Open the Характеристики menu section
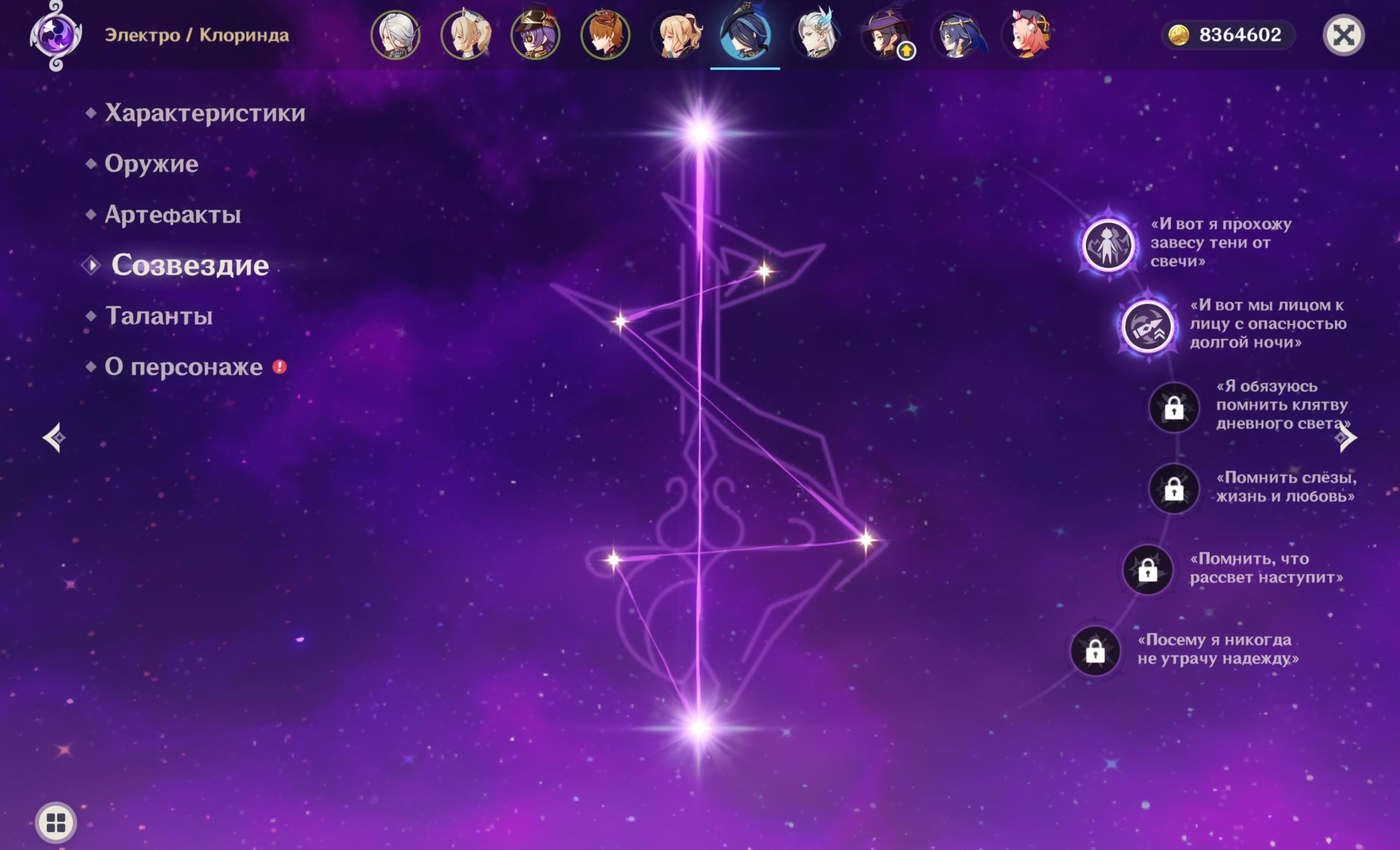1400x850 pixels. pos(205,112)
